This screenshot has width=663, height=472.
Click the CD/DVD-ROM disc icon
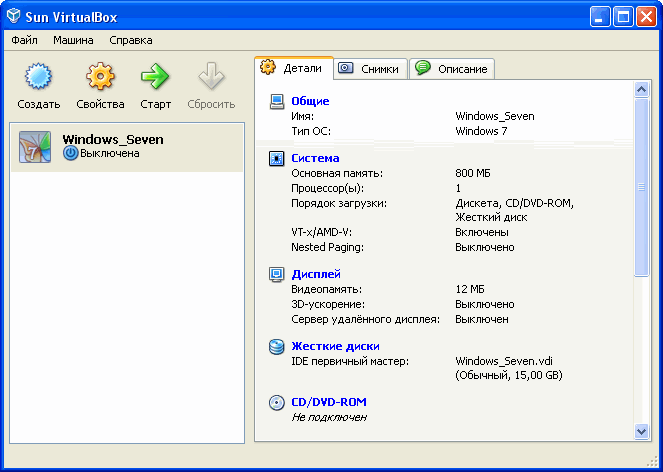point(277,402)
